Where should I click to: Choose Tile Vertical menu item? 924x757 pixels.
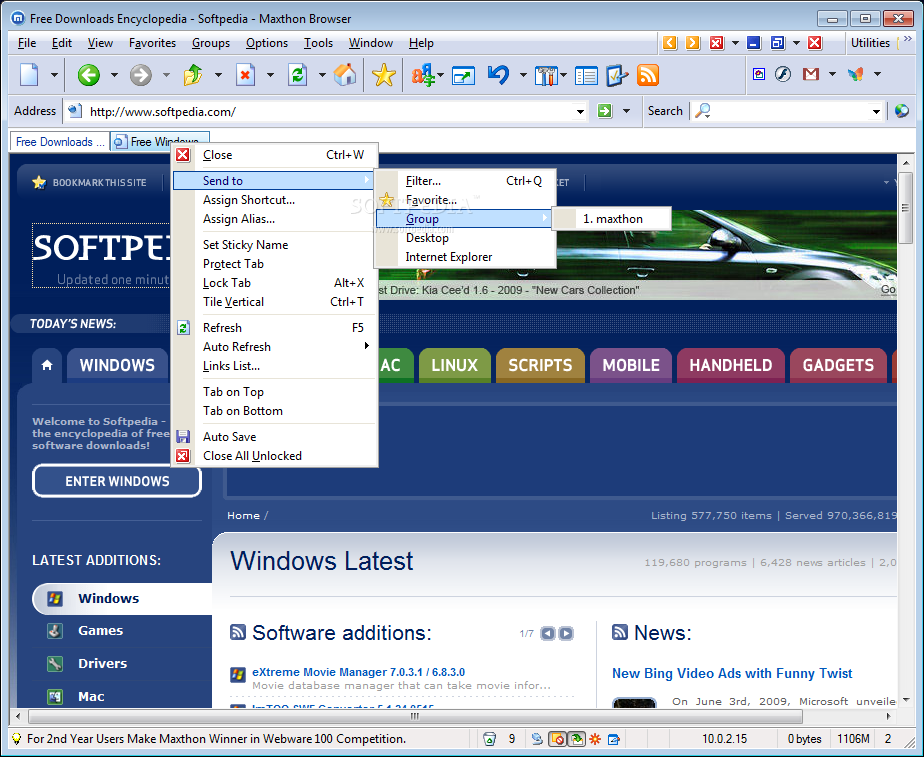275,302
